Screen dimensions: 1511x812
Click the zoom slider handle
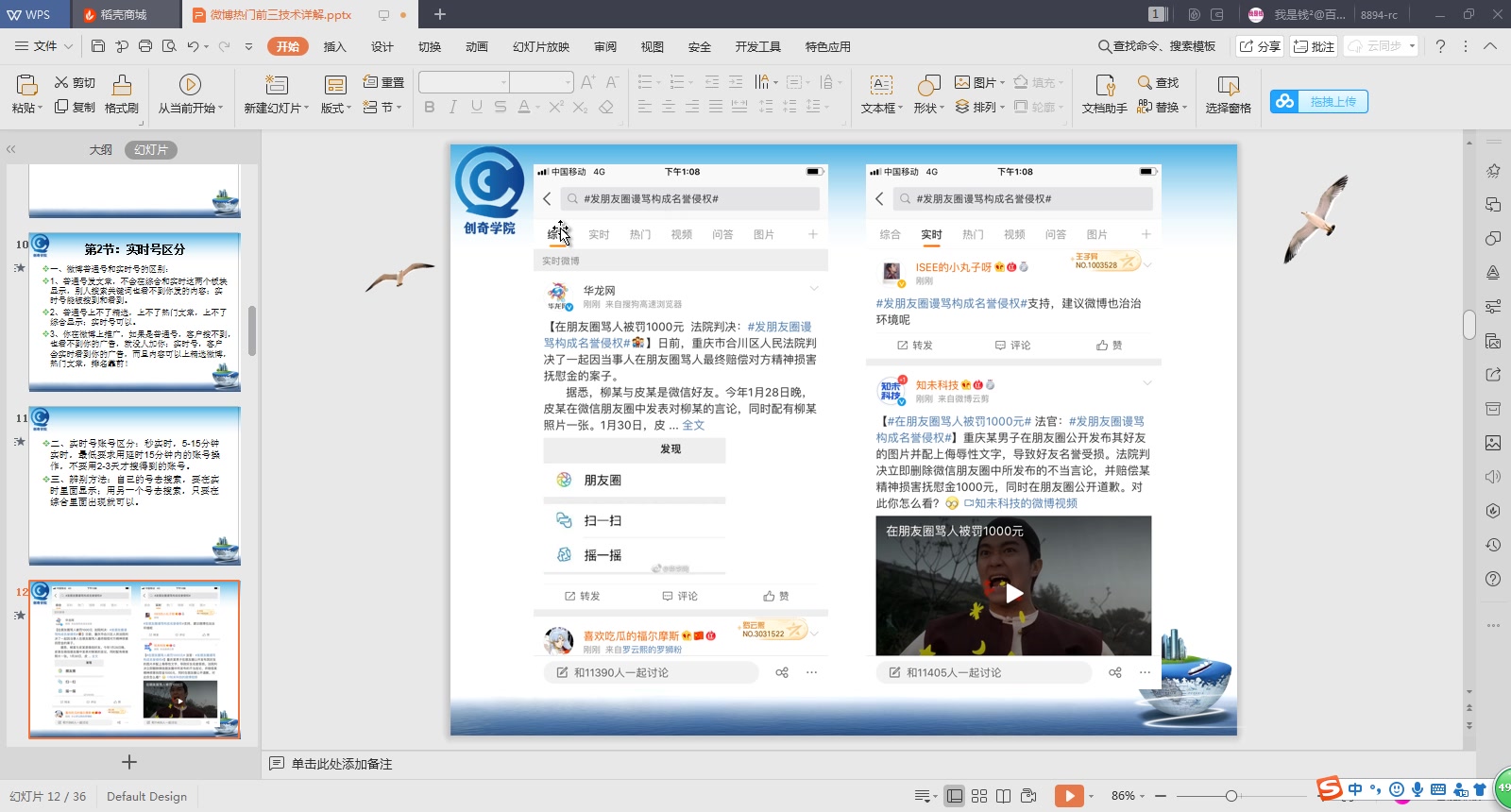click(x=1231, y=796)
